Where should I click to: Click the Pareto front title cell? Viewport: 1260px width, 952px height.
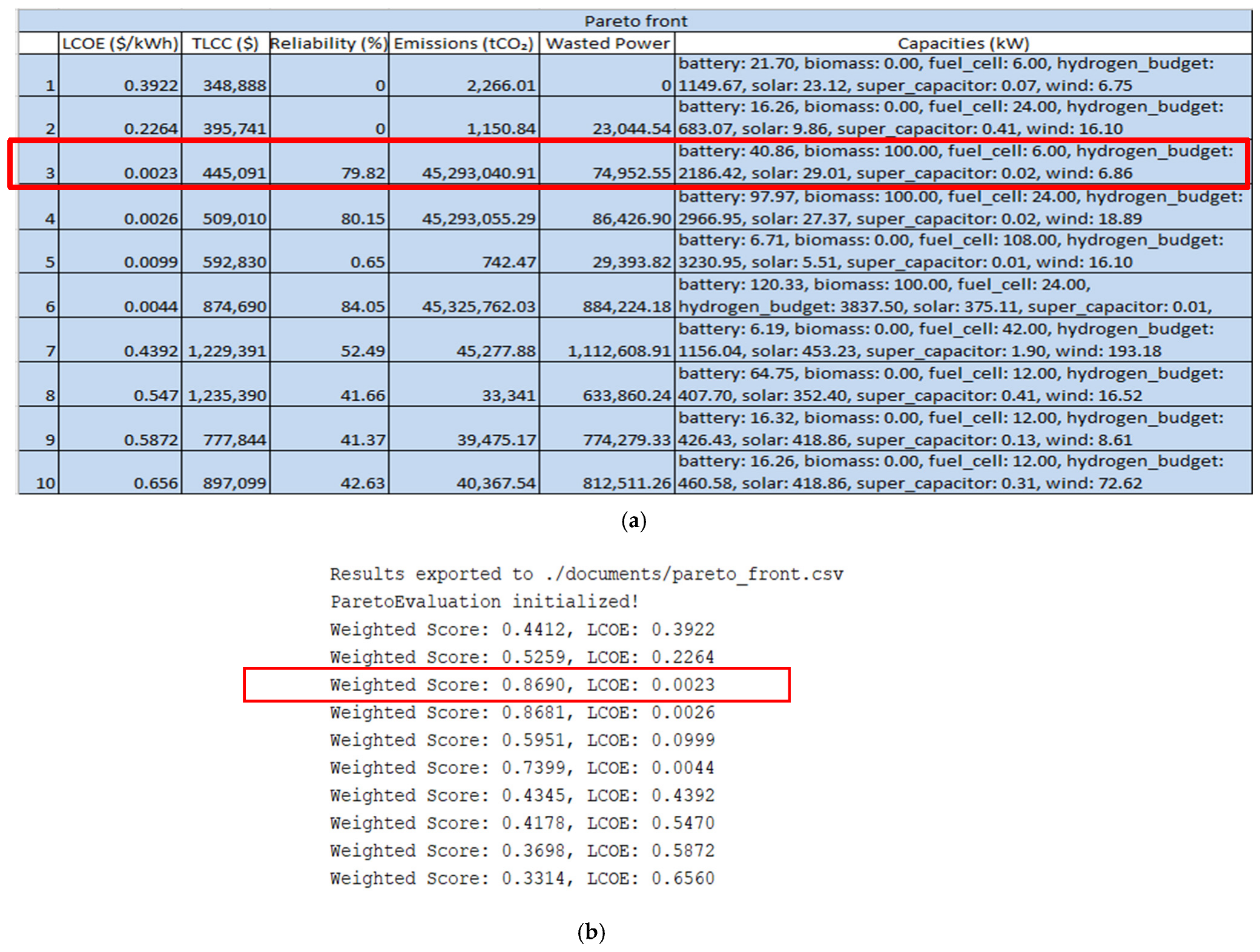point(635,21)
